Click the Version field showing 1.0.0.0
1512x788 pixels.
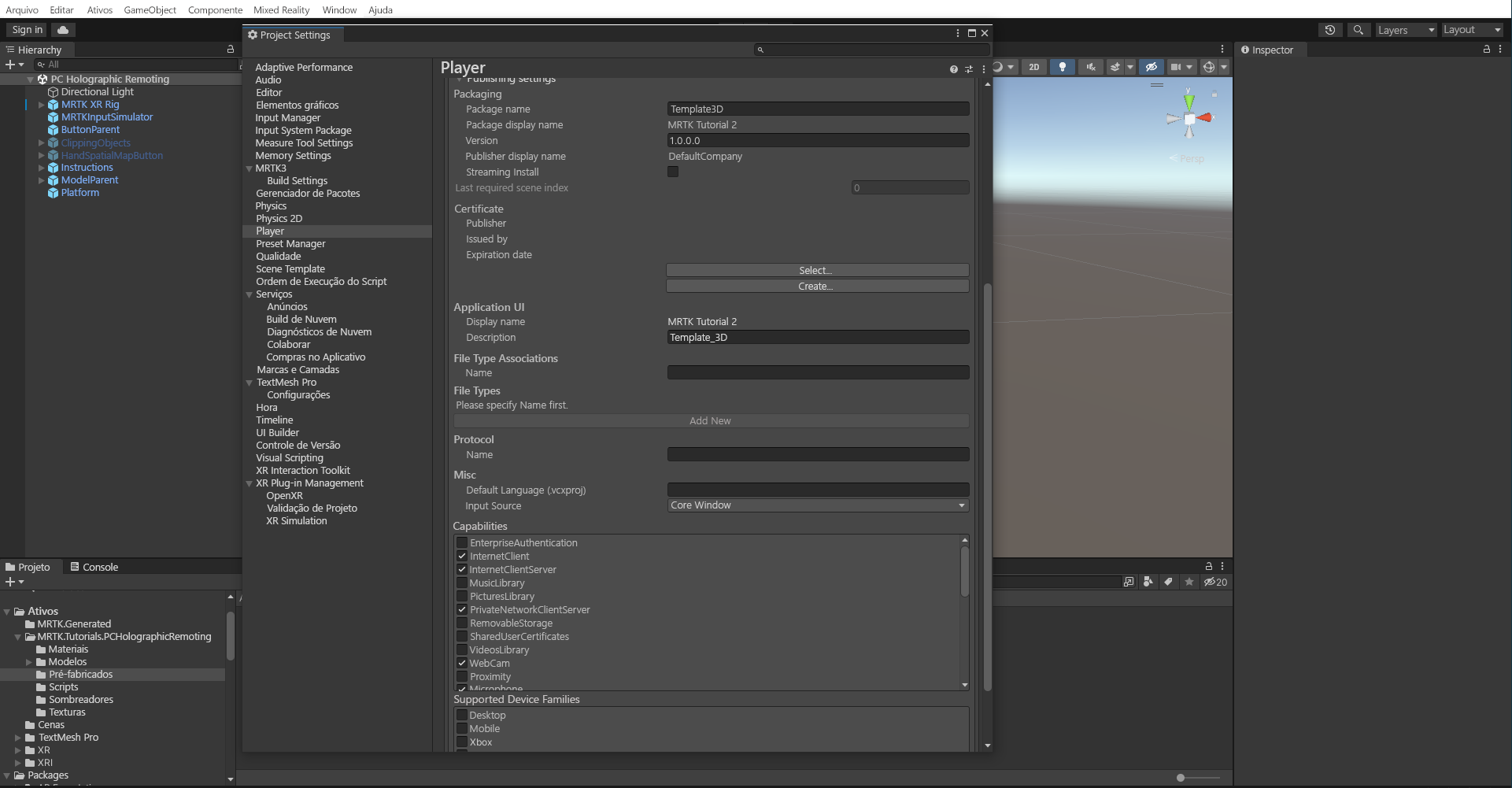click(x=817, y=140)
